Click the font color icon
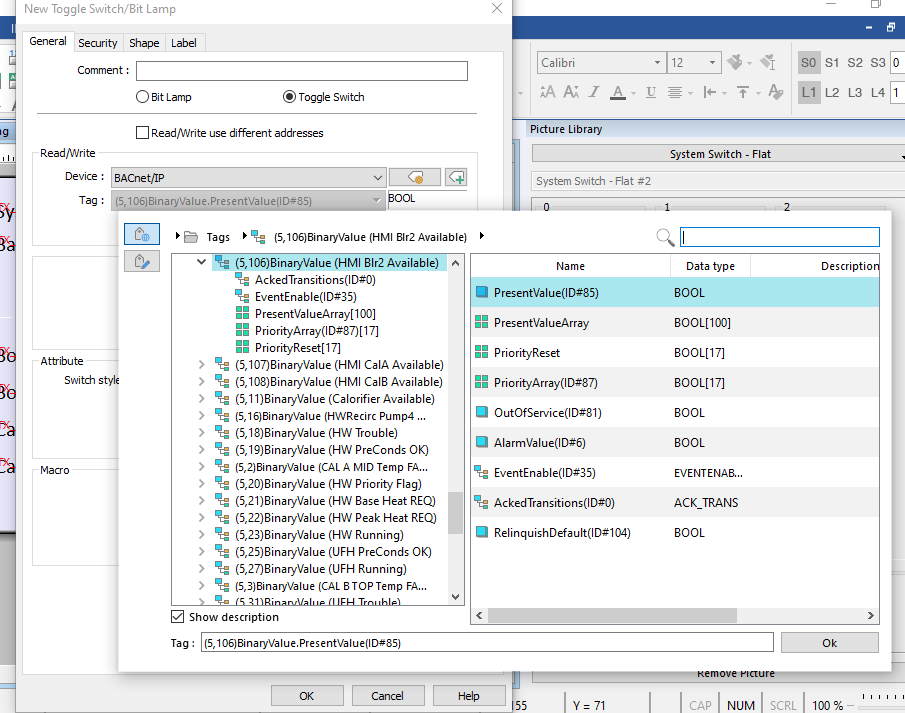Viewport: 905px width, 713px height. pyautogui.click(x=618, y=92)
